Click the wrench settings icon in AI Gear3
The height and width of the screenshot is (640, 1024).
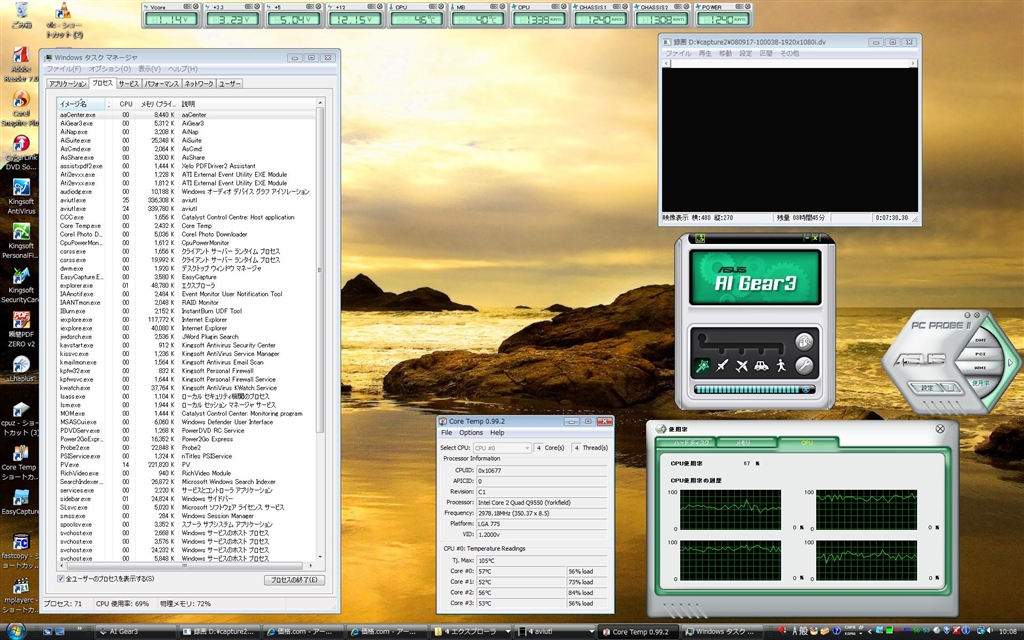pyautogui.click(x=805, y=366)
